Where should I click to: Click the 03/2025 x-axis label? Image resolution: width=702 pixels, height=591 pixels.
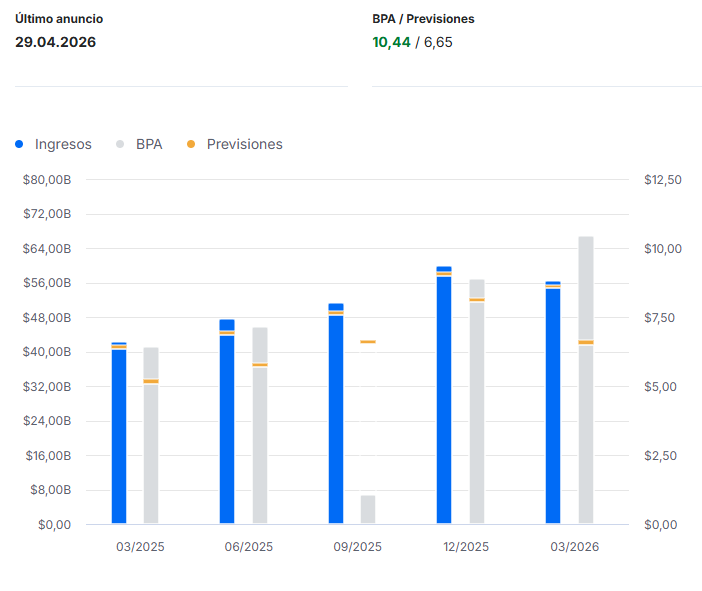[140, 547]
